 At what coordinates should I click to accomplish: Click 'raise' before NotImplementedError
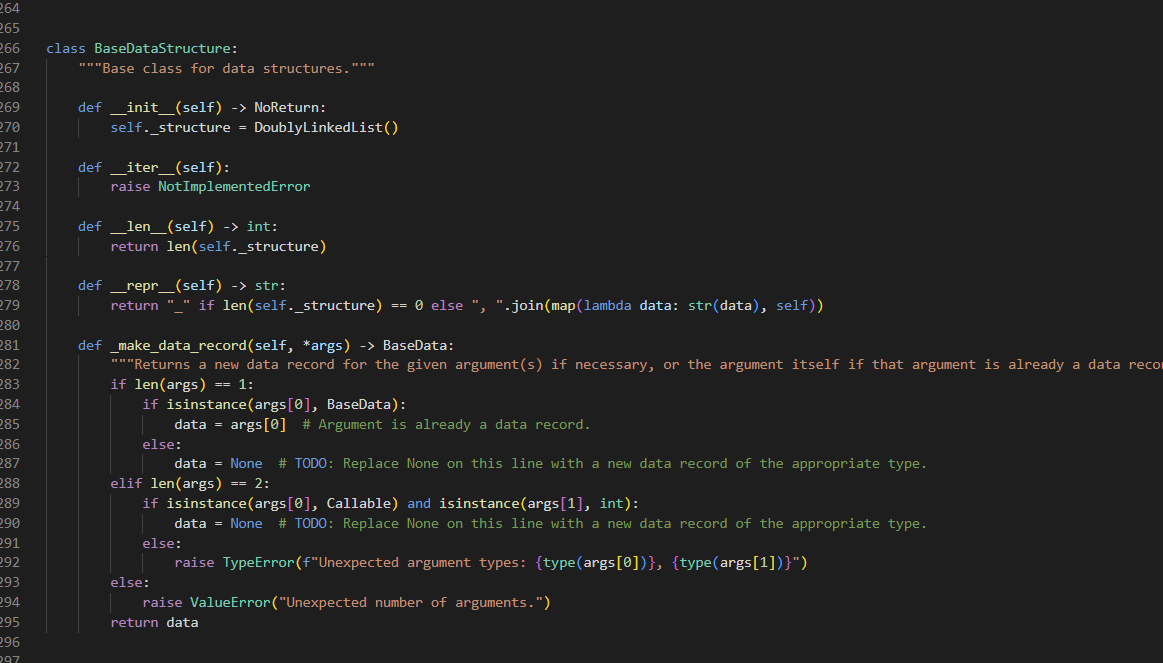coord(131,187)
